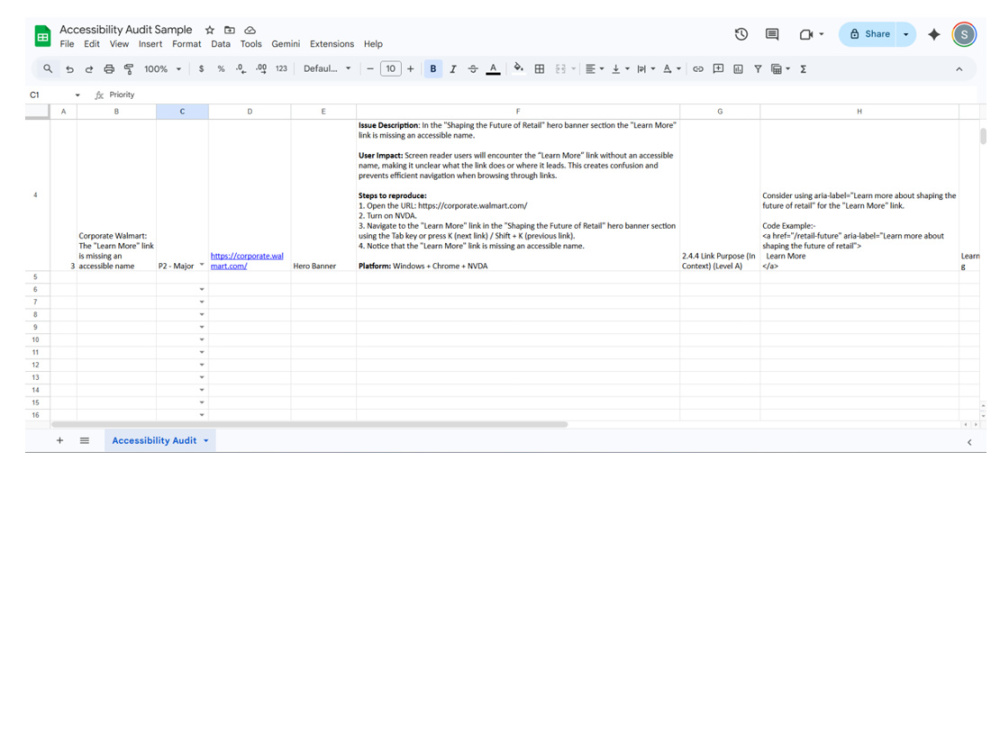The image size is (1000, 750).
Task: Open the font family dropdown
Action: [x=327, y=69]
